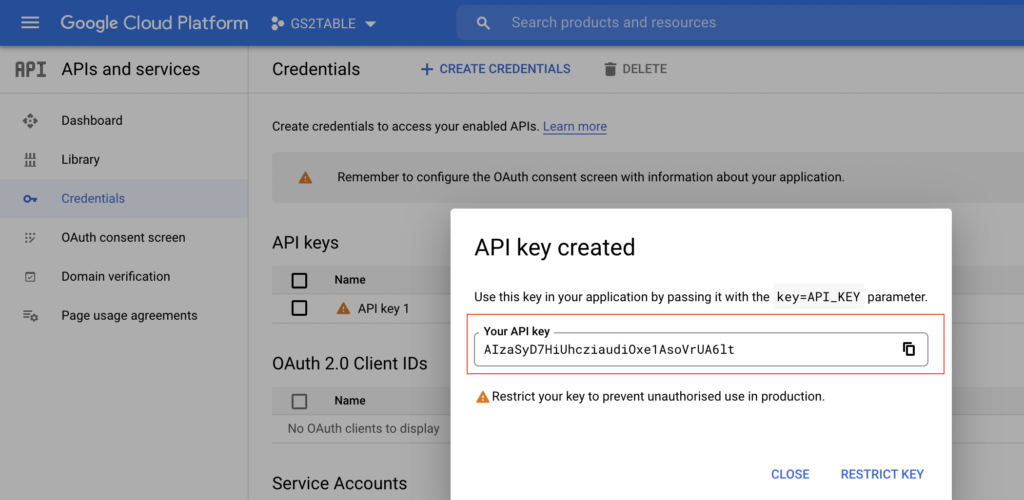The image size is (1024, 500).
Task: Click the No OAuth clients to display text
Action: 364,429
